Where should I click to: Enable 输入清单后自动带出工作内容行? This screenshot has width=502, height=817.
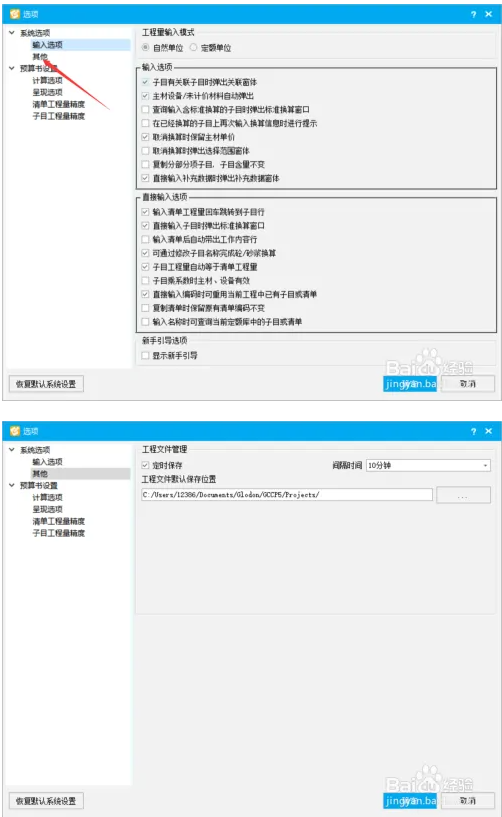tap(145, 240)
